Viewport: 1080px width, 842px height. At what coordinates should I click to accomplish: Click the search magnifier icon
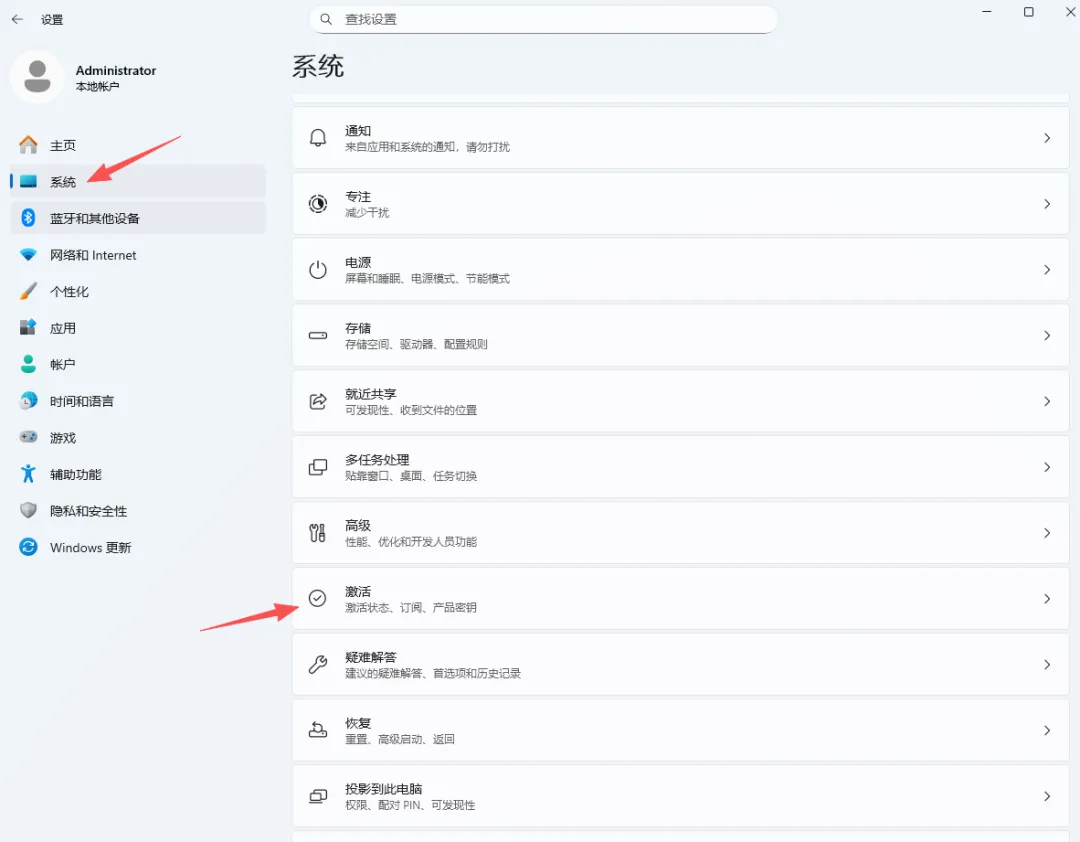[326, 19]
